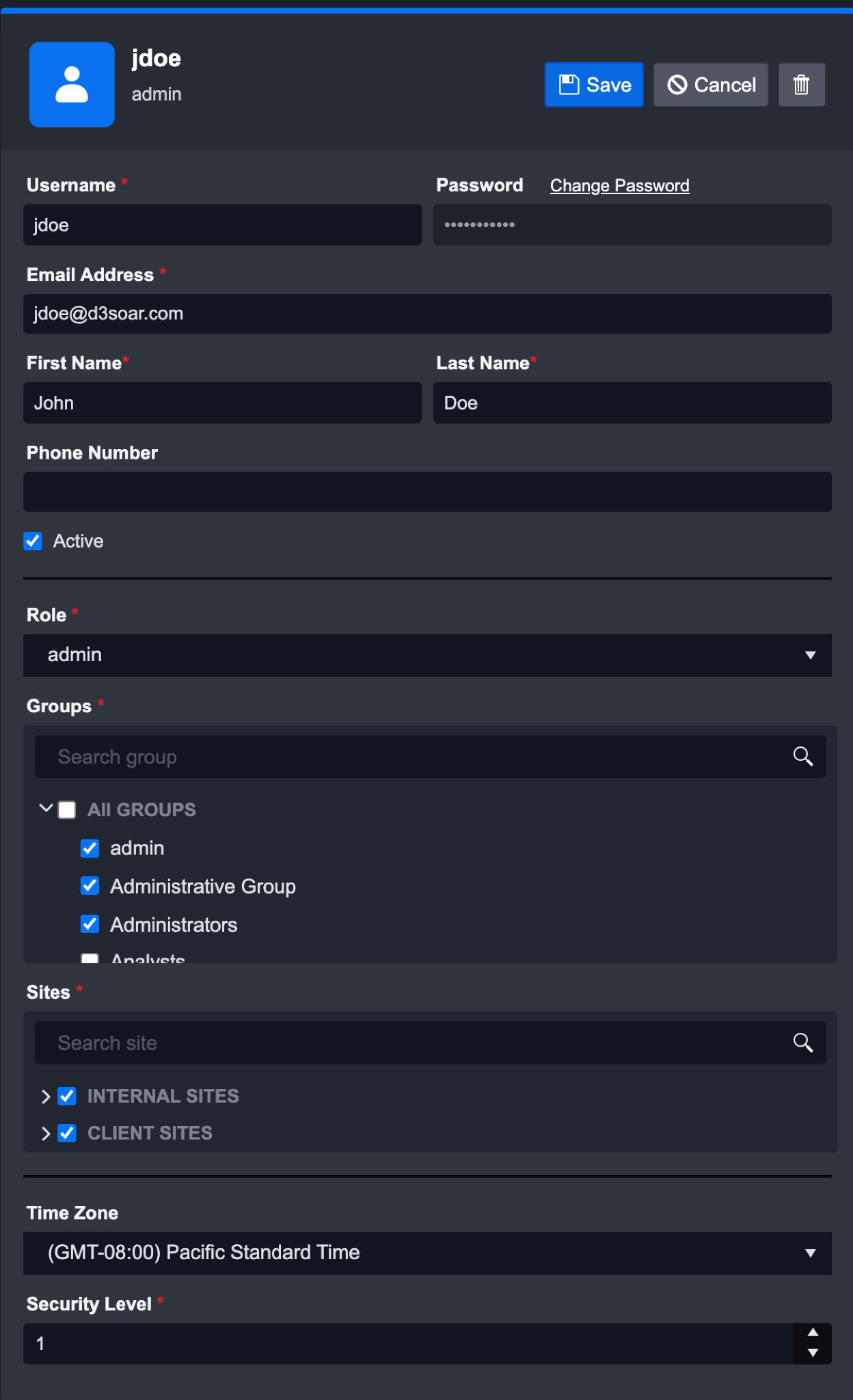Click the search site magnifier icon

click(x=802, y=1043)
